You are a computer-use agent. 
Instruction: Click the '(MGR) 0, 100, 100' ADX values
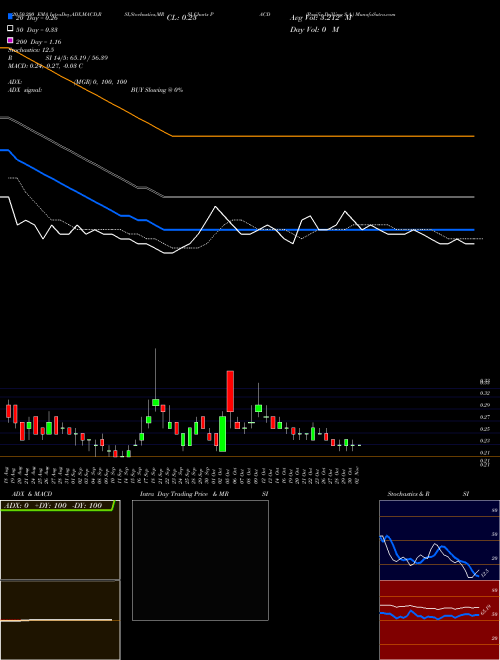pyautogui.click(x=101, y=82)
